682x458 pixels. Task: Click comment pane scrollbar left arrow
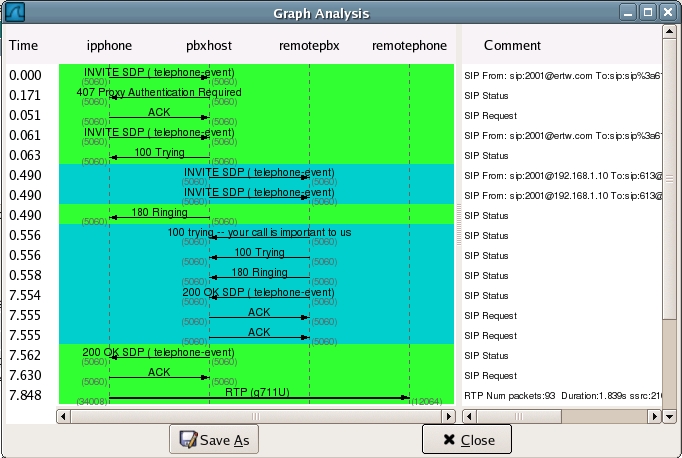click(x=469, y=415)
